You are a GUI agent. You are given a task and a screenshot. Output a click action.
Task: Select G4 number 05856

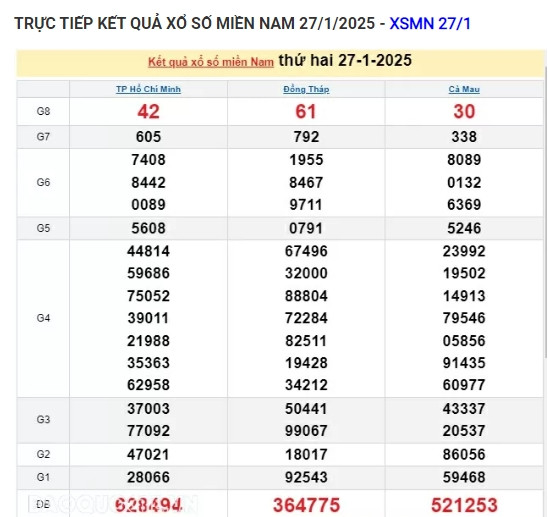point(464,341)
